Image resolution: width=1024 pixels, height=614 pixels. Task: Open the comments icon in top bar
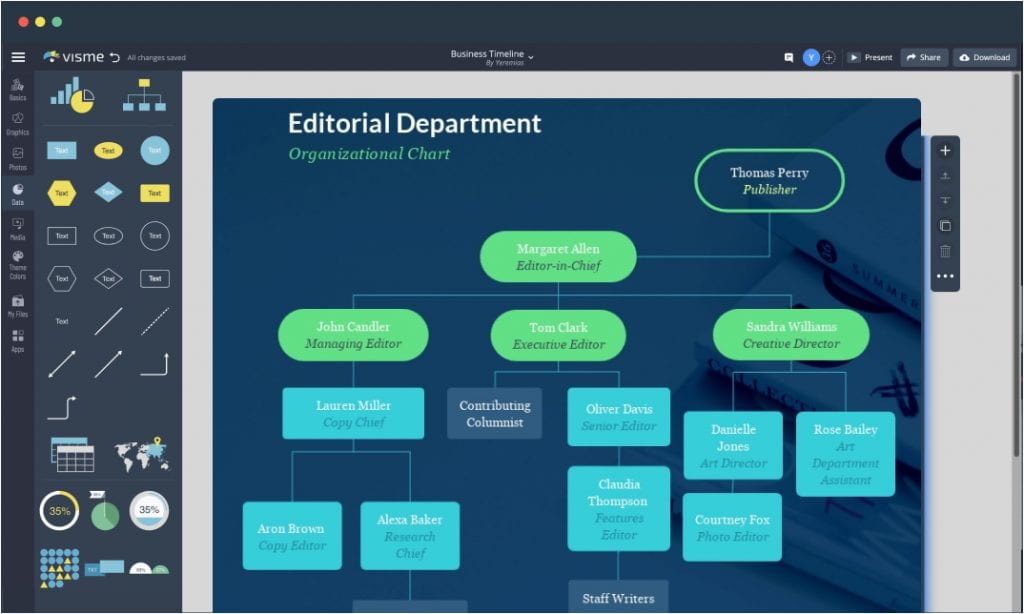tap(788, 57)
